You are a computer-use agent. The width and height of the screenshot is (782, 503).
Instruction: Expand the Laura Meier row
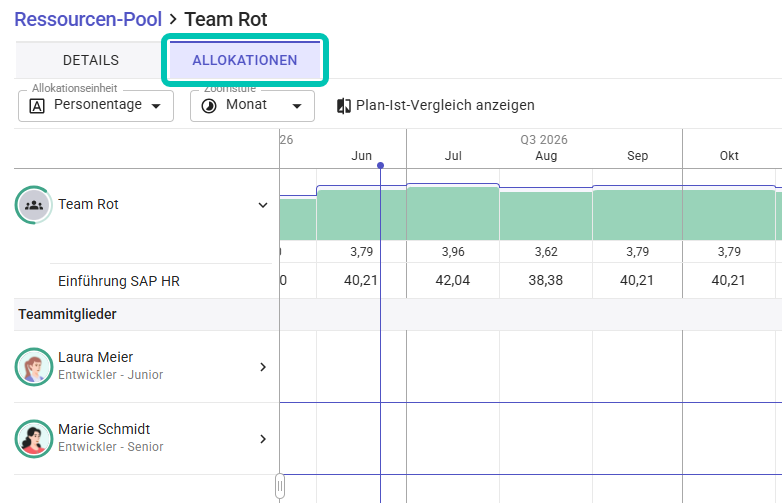(x=263, y=367)
